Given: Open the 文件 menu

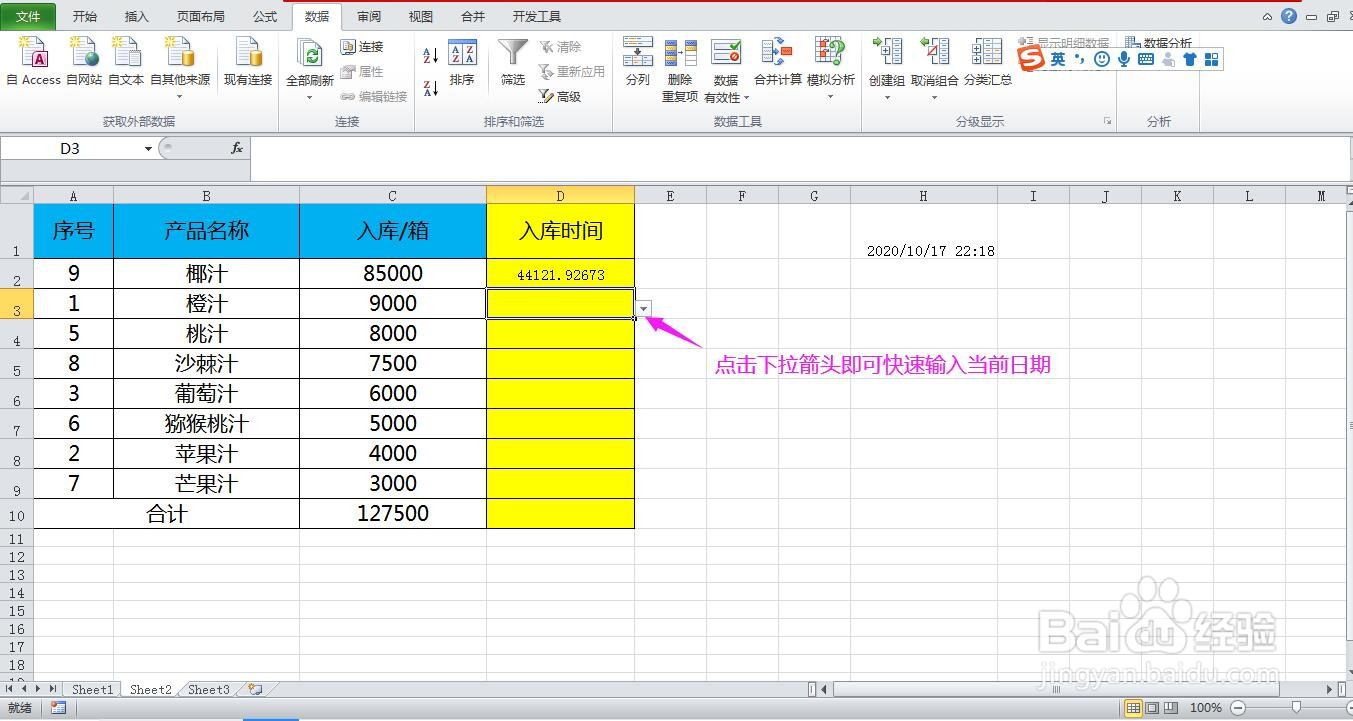Looking at the screenshot, I should (x=29, y=15).
